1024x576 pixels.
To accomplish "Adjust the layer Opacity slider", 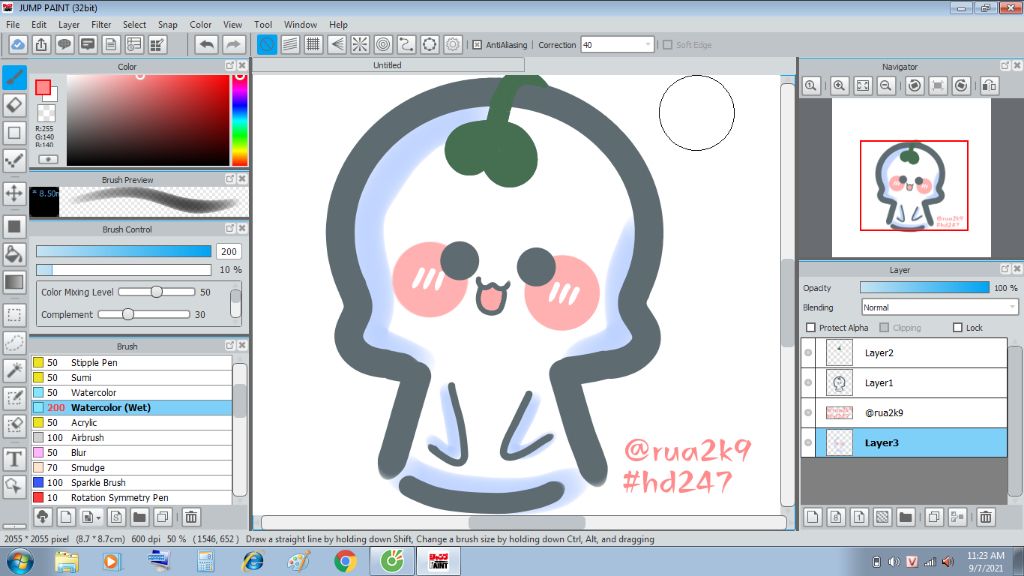I will point(925,287).
